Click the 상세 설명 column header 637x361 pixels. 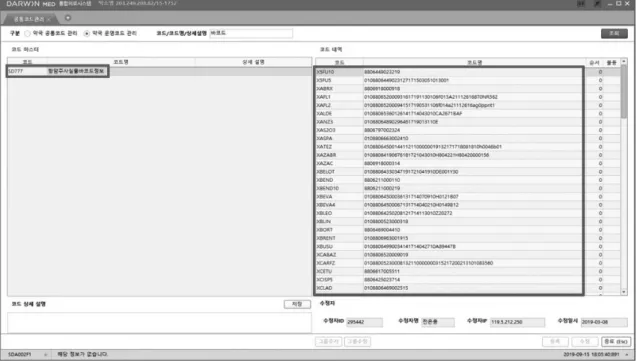point(254,62)
